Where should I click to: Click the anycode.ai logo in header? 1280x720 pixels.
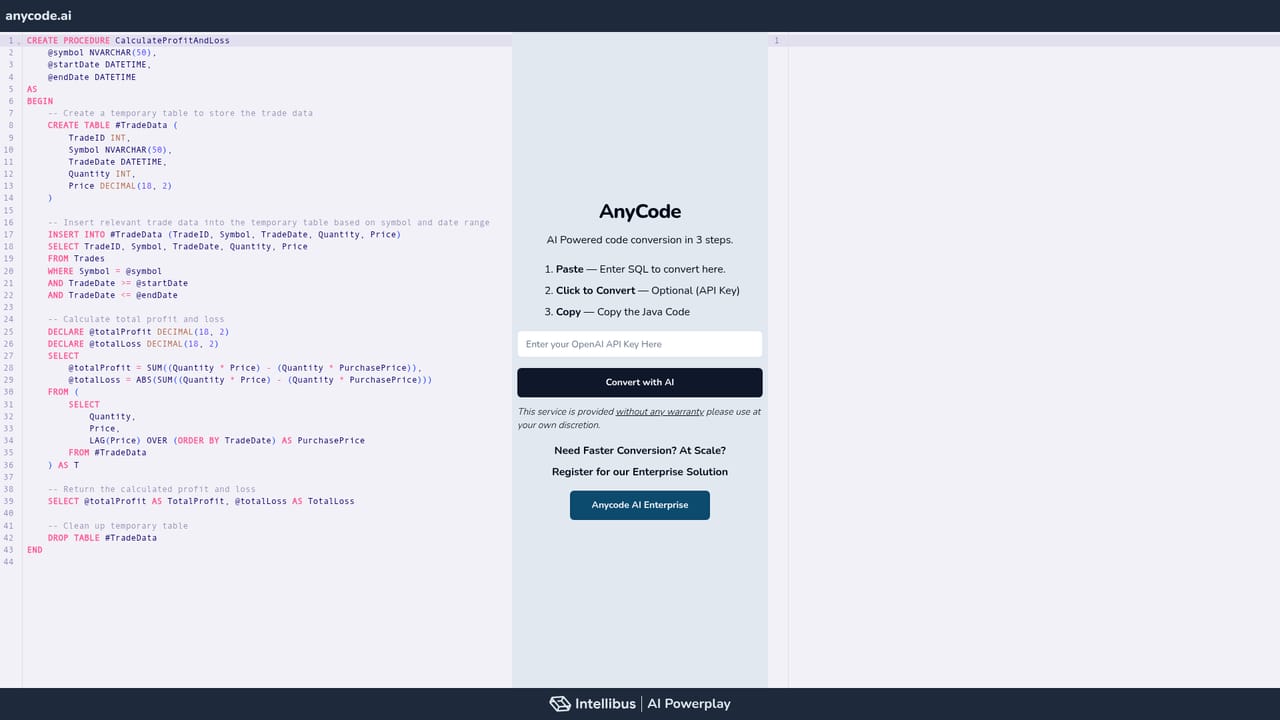tap(38, 16)
